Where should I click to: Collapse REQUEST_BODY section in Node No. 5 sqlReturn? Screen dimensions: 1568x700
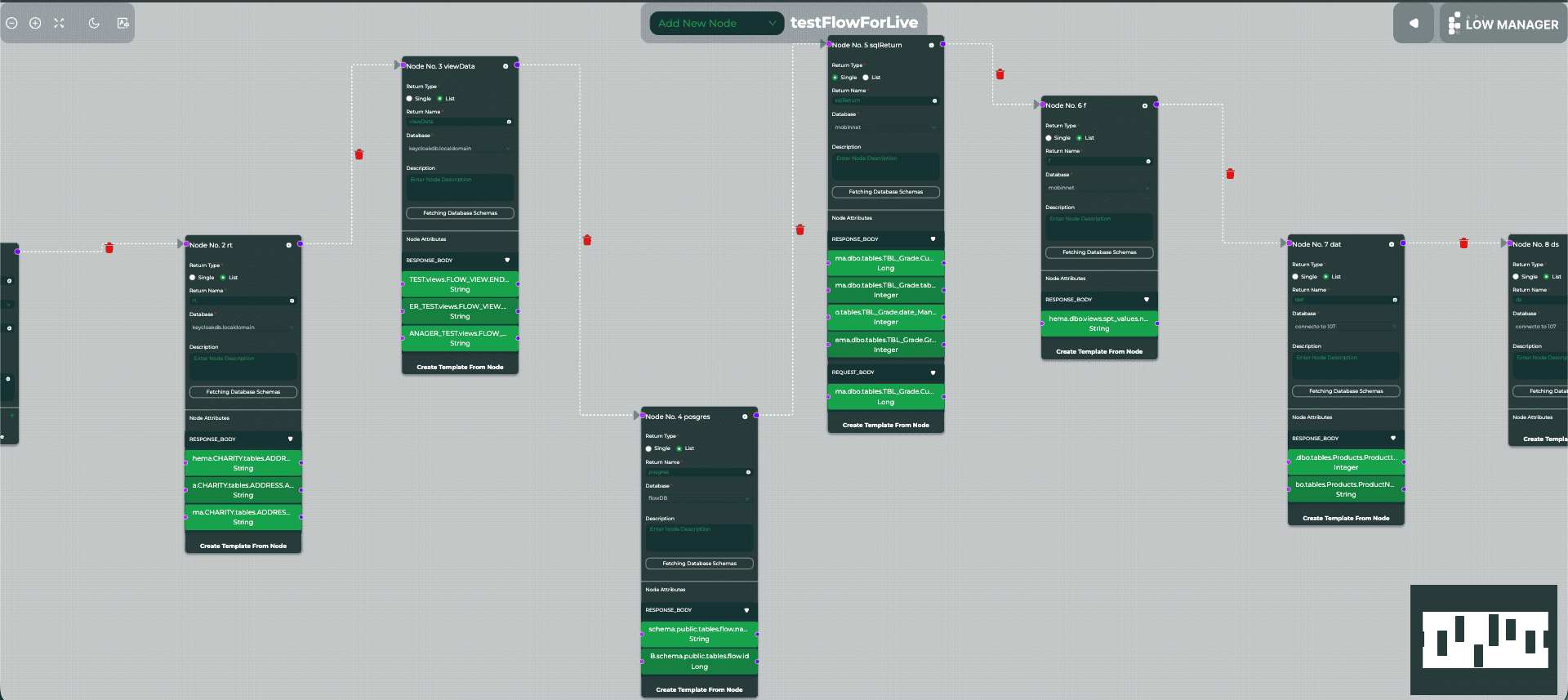click(x=933, y=372)
